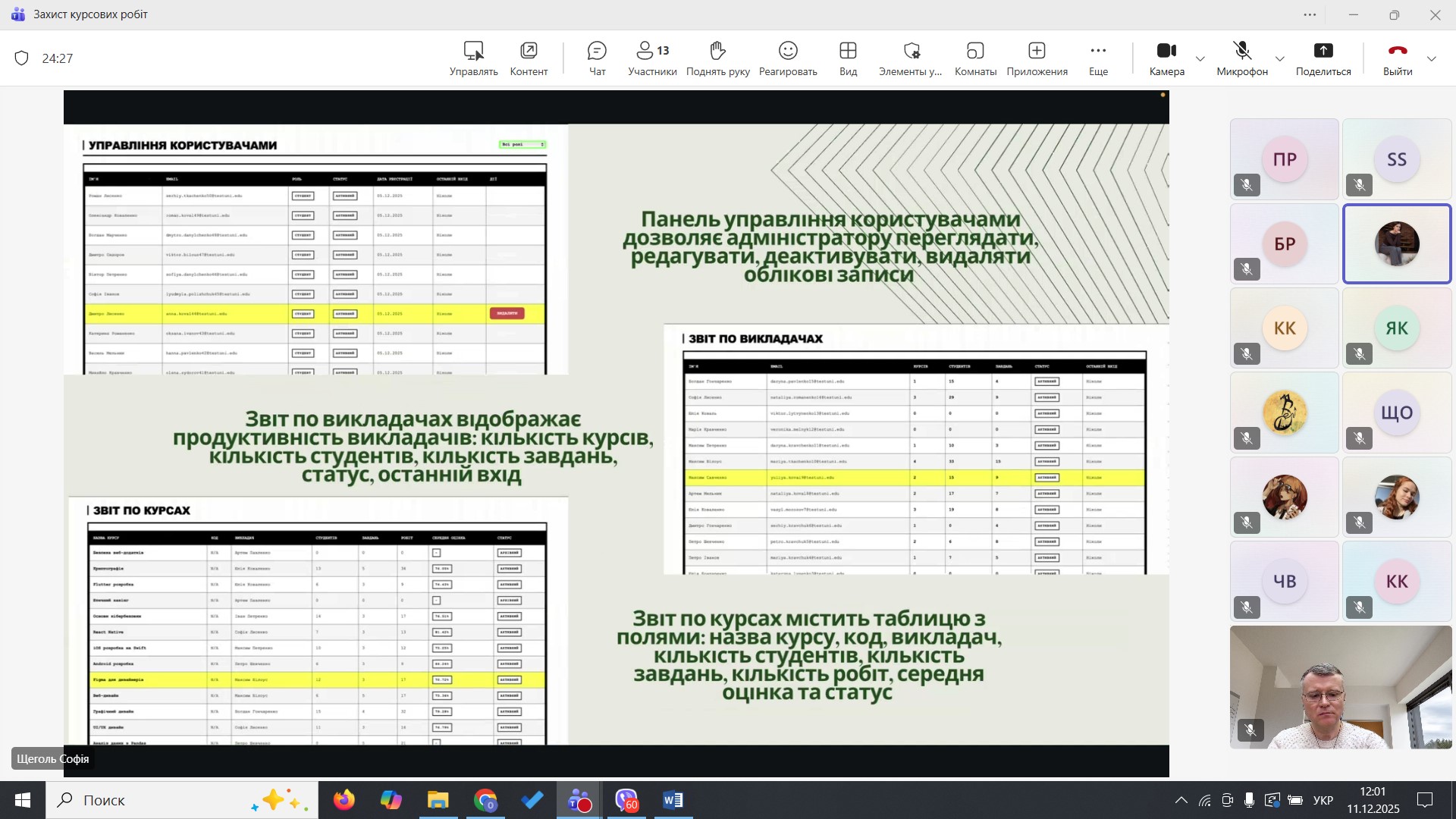Viewport: 1456px width, 819px height.
Task: Select the ПР participant tile
Action: pos(1284,159)
